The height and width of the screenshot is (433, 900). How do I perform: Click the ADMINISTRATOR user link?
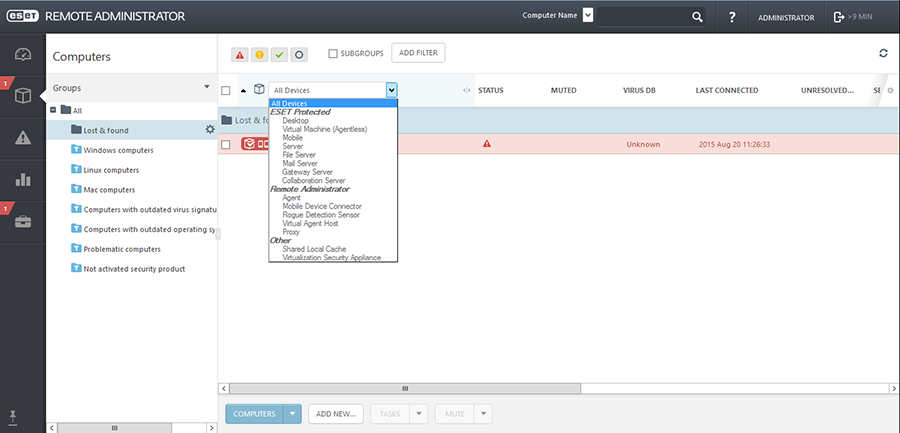tap(786, 18)
